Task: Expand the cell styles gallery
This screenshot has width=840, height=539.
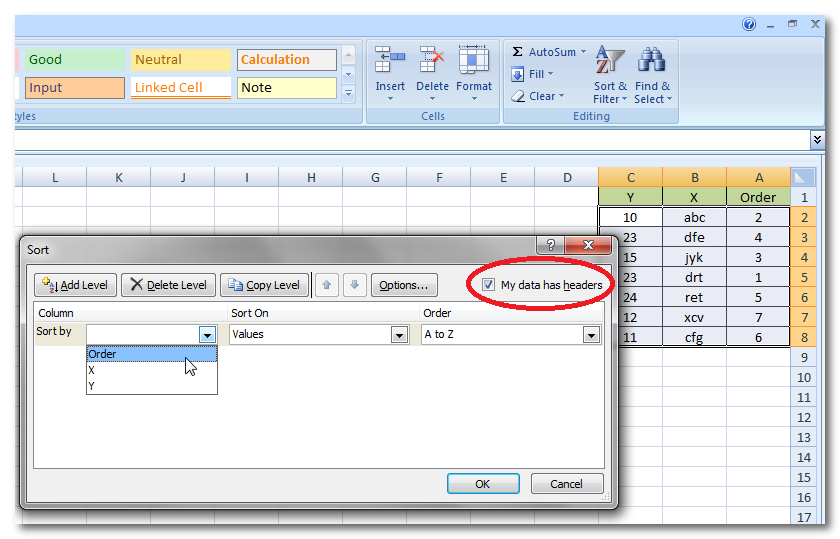Action: tap(348, 94)
